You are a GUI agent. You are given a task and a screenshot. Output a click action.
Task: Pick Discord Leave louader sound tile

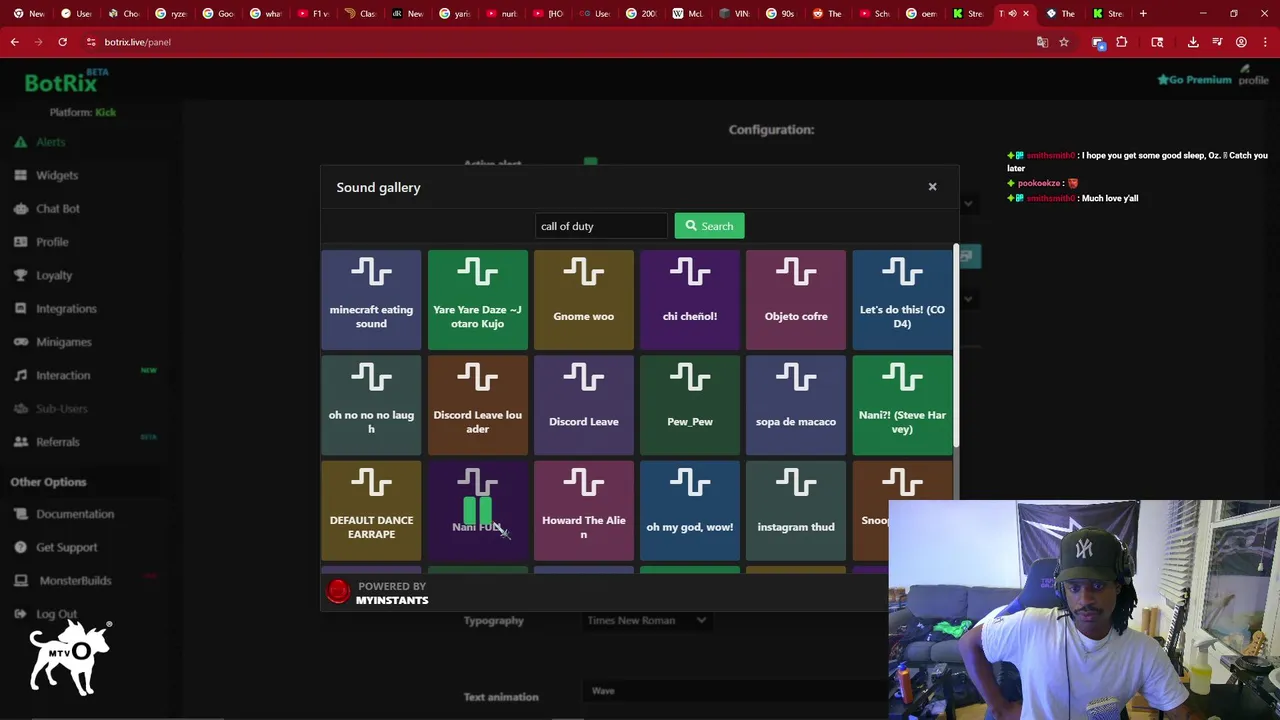click(477, 405)
